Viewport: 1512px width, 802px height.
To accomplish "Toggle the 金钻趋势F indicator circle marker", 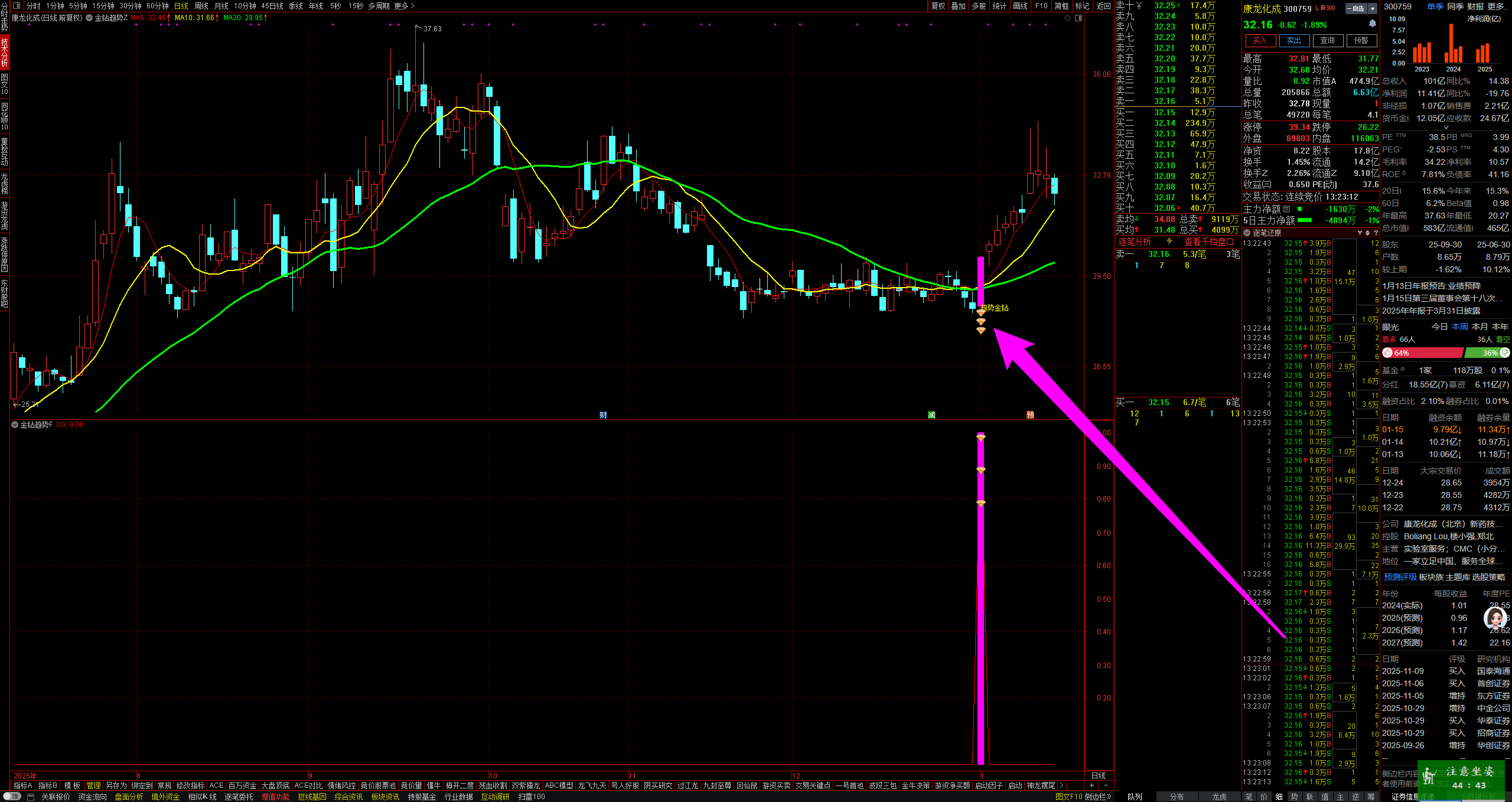I will pos(15,425).
